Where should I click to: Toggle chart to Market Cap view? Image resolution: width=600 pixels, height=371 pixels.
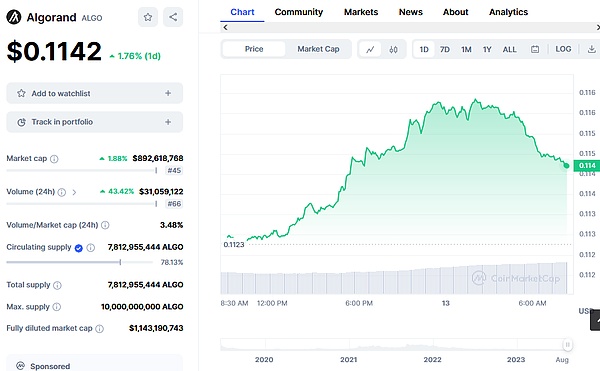pos(318,49)
